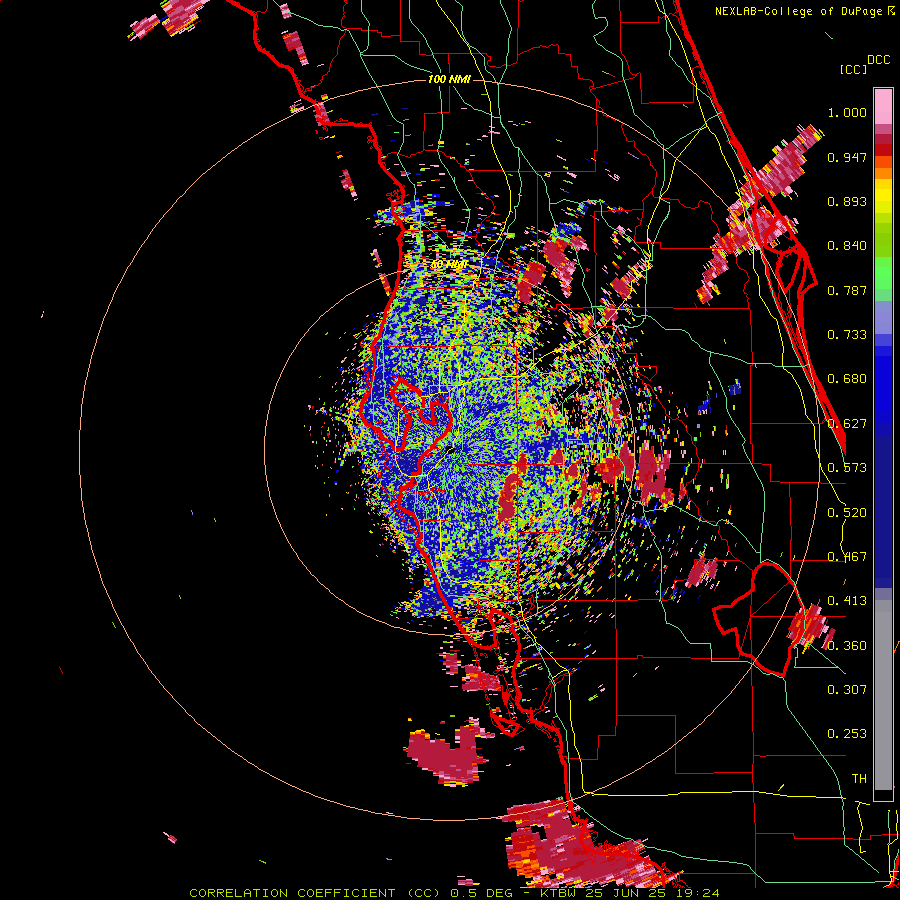
Task: Select the 0.467 scale value
Action: (847, 557)
